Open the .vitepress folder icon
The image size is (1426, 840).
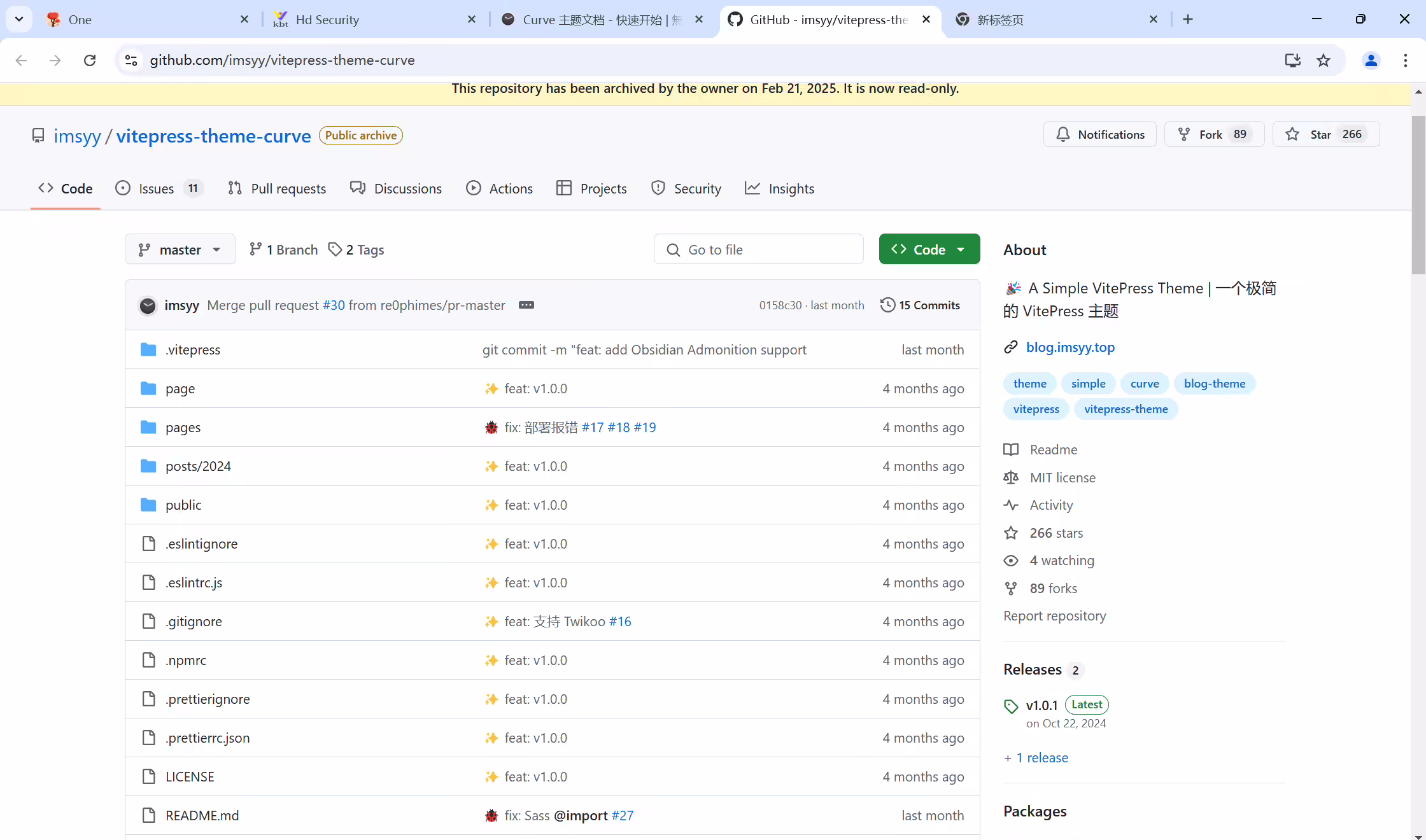pyautogui.click(x=148, y=349)
